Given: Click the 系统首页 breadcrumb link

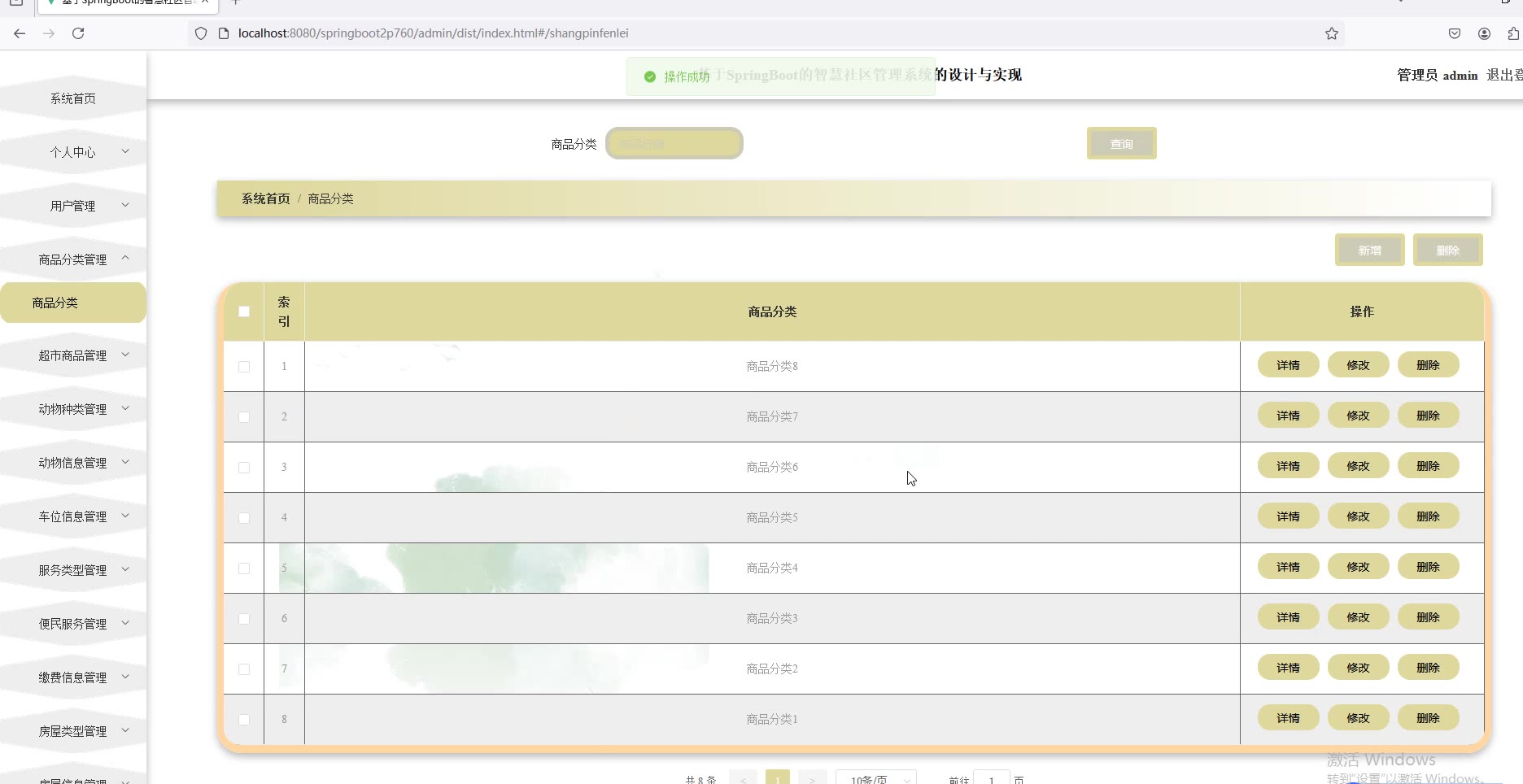Looking at the screenshot, I should click(265, 198).
